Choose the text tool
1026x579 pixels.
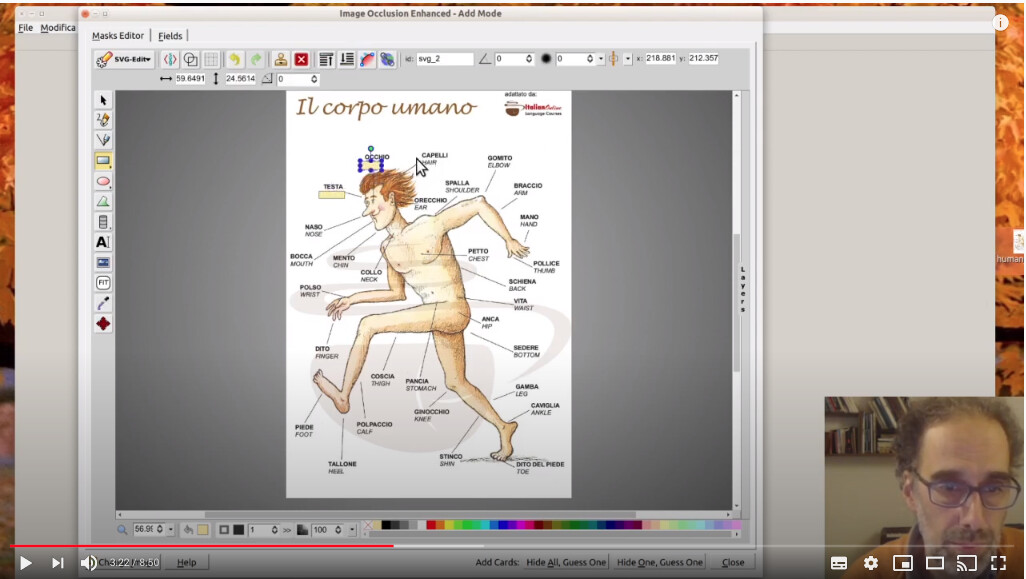pos(103,242)
